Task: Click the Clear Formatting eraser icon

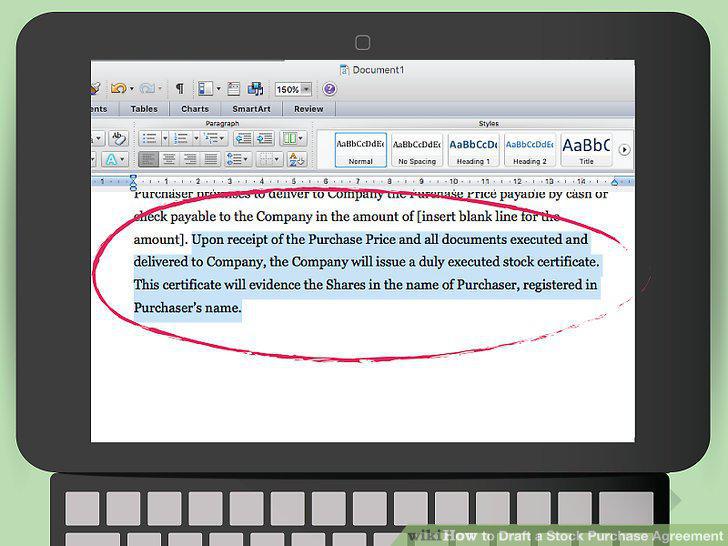Action: pyautogui.click(x=118, y=138)
